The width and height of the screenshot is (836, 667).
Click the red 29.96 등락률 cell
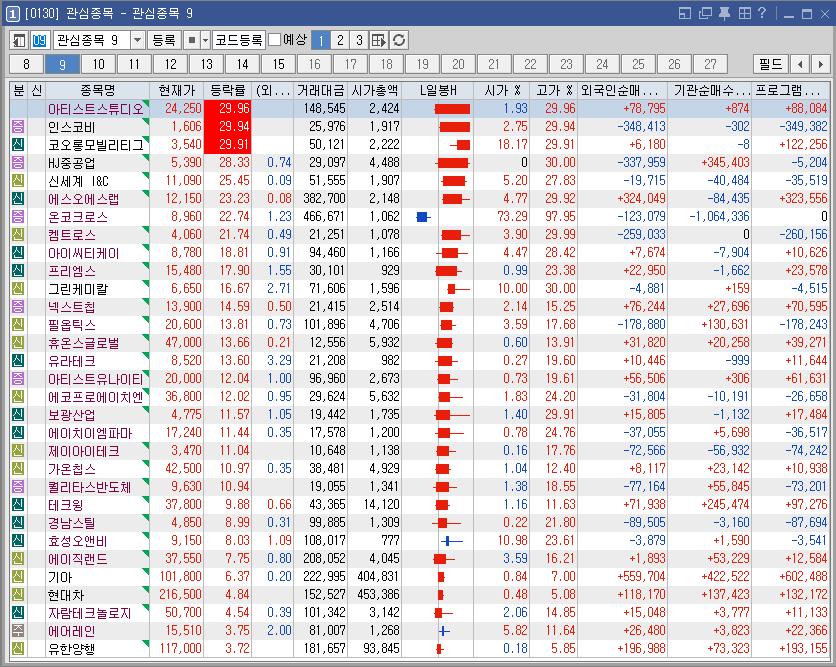pos(228,108)
